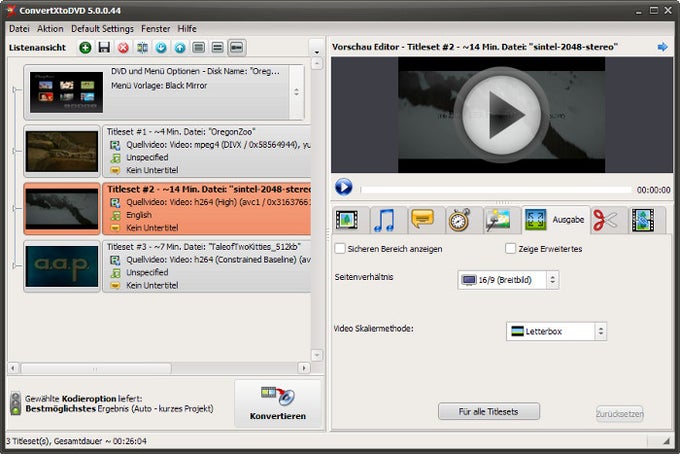The image size is (680, 454).
Task: Expand Titleset #2 tree node
Action: point(15,209)
